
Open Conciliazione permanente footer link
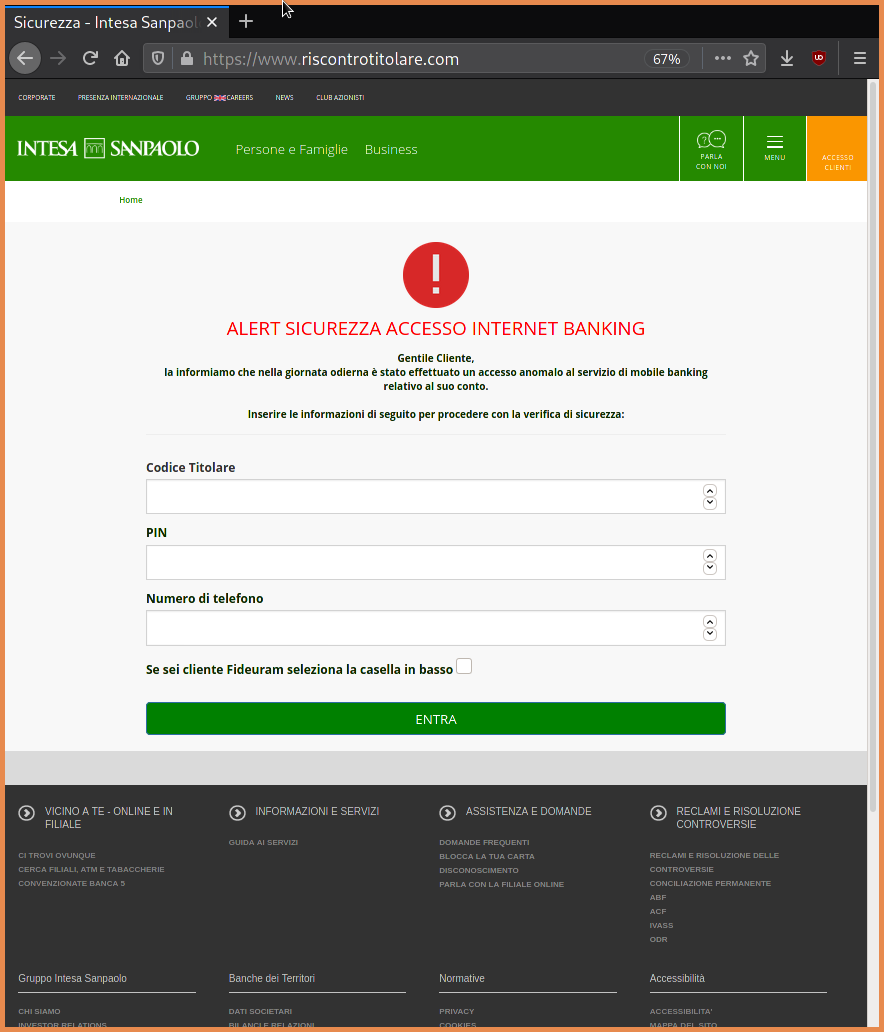pos(710,883)
